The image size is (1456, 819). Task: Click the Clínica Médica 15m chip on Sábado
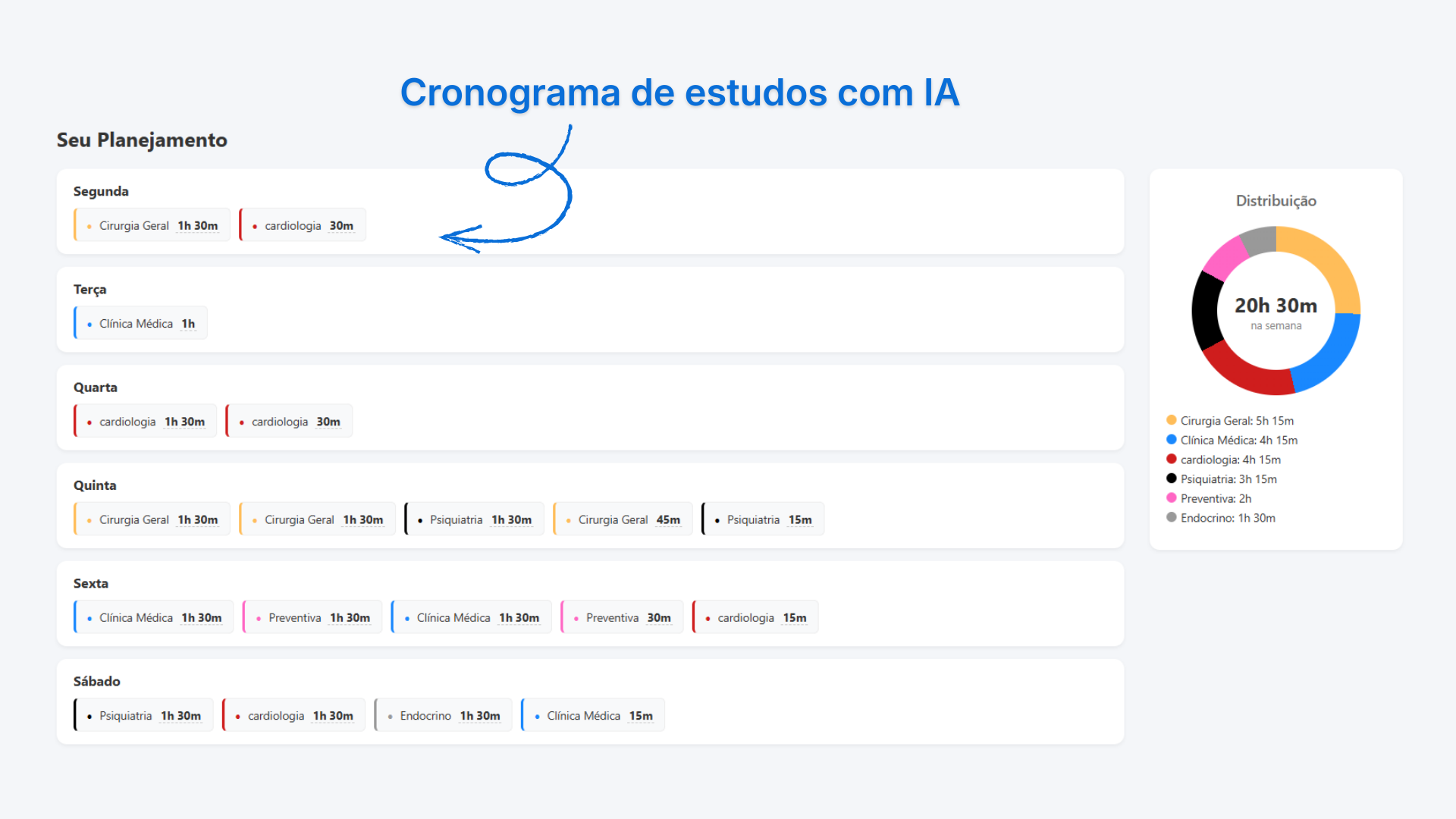coord(592,715)
